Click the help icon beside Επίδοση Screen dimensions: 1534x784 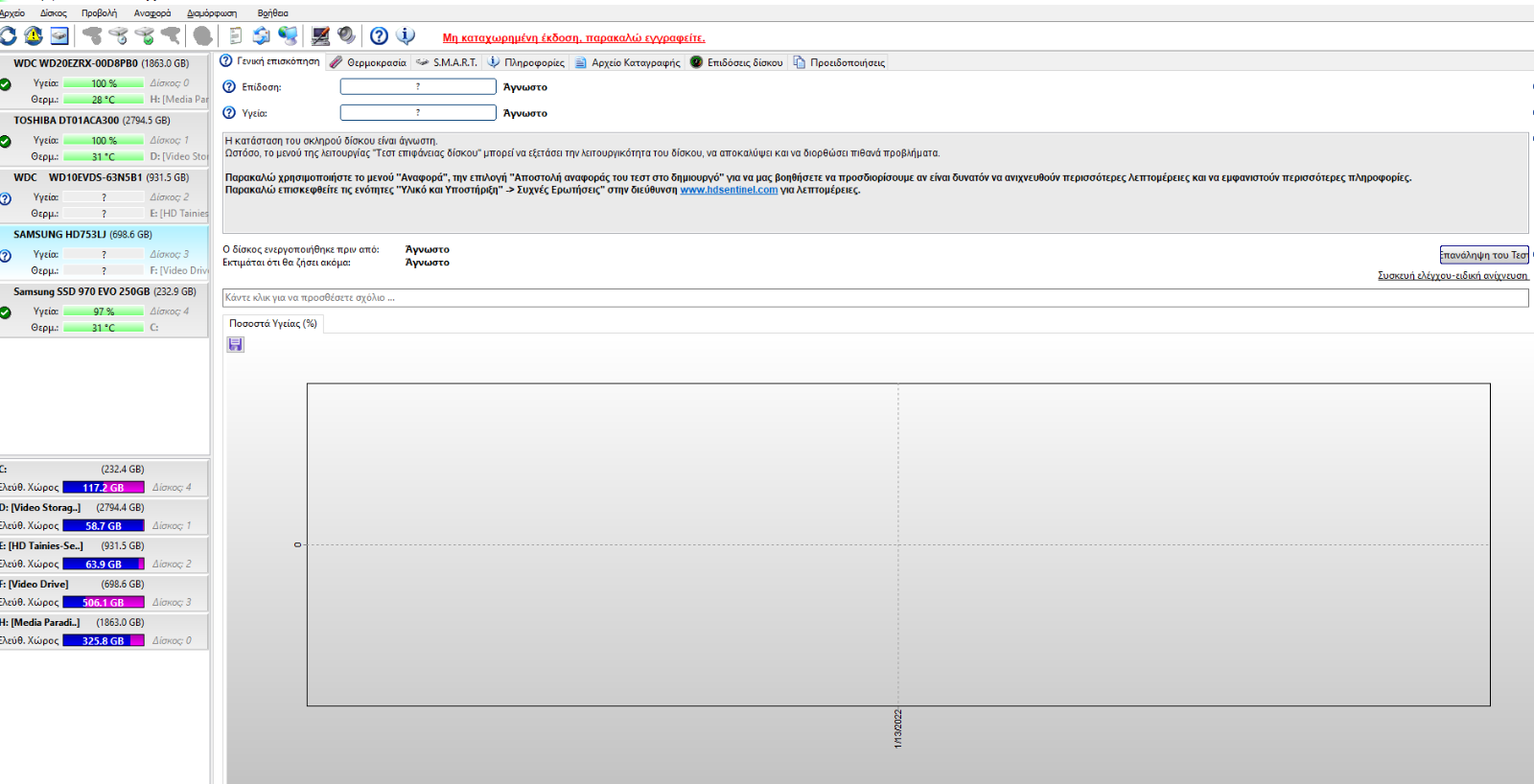tap(229, 87)
